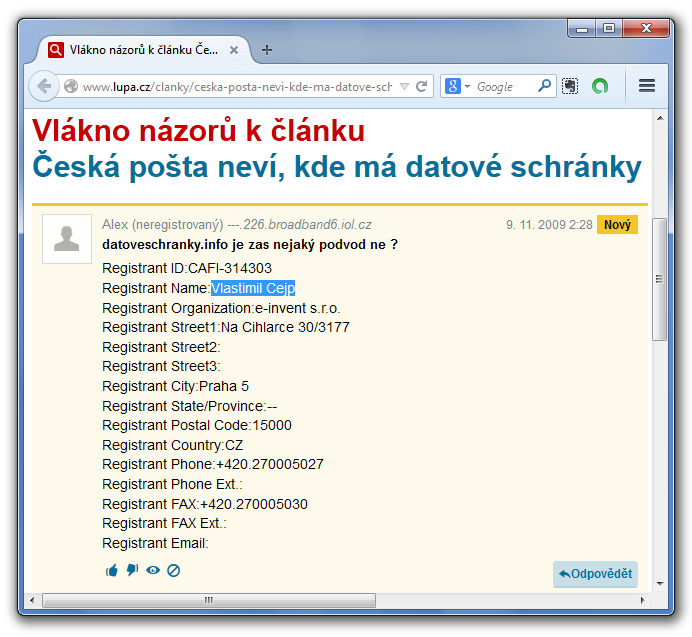Click the Nový badge on comment
692x637 pixels.
coord(617,225)
